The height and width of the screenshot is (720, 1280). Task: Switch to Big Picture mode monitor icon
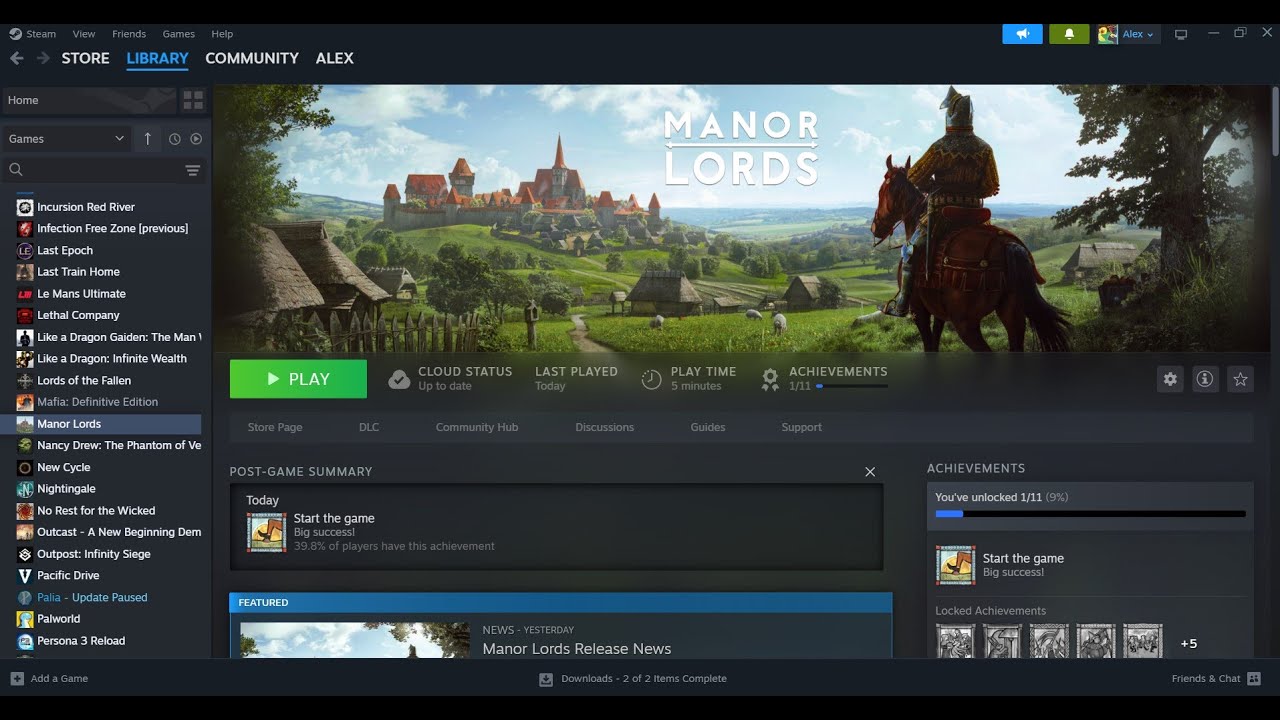pyautogui.click(x=1181, y=34)
